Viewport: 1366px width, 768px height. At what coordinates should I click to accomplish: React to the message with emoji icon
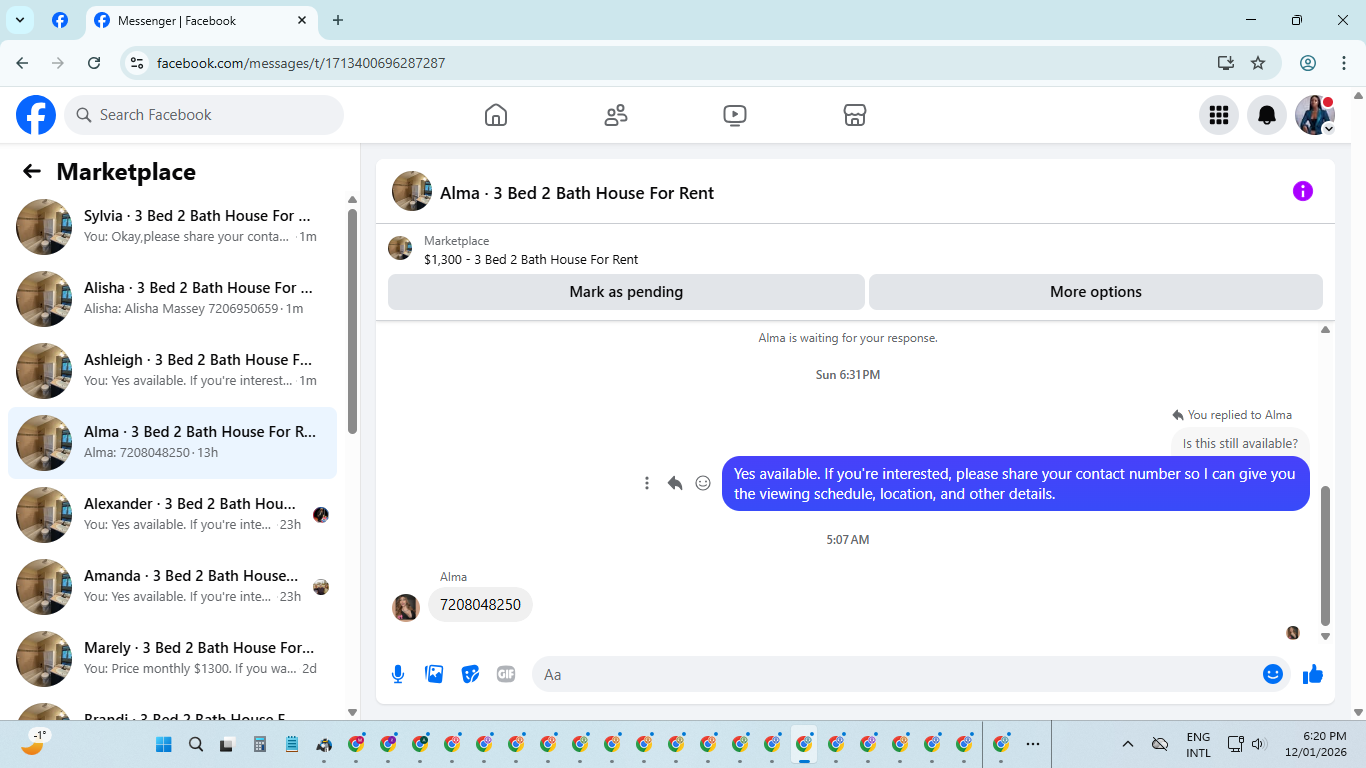coord(703,483)
